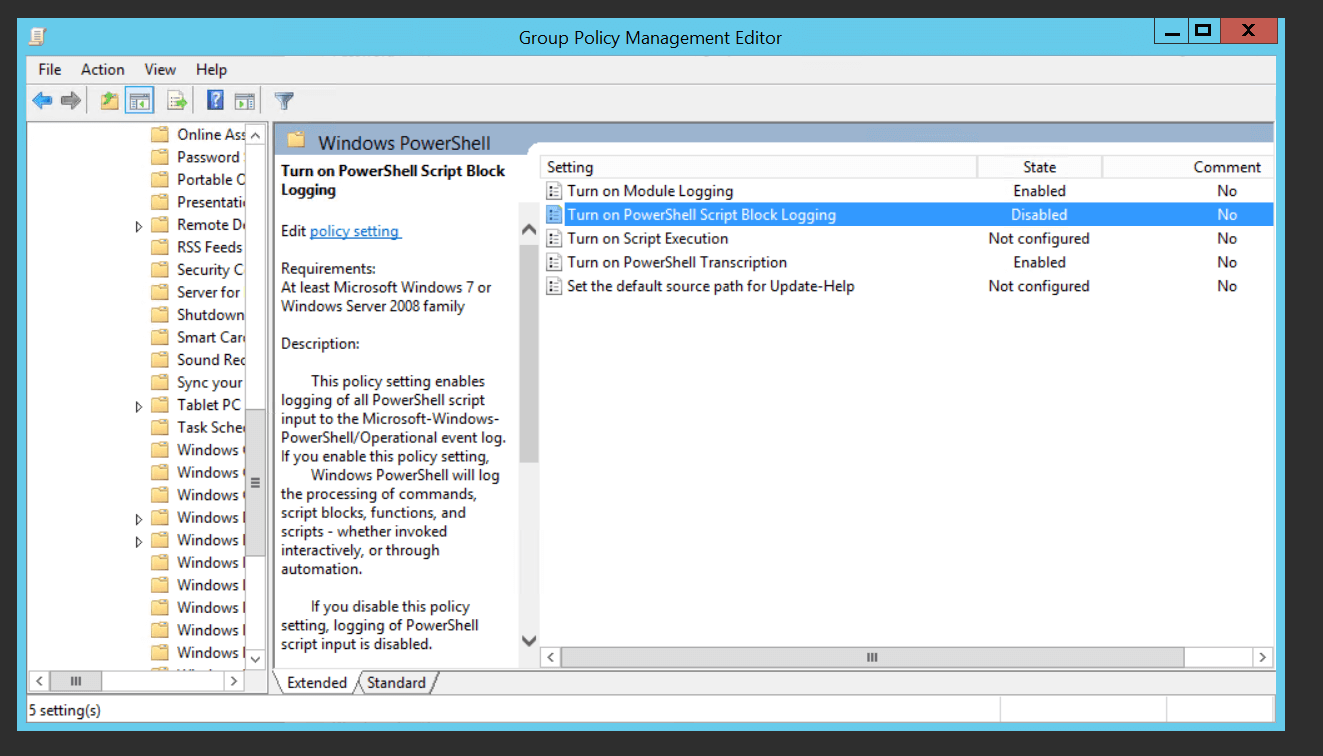Click the policy icon beside Turn on Script Execution
This screenshot has height=756, width=1323.
[554, 238]
